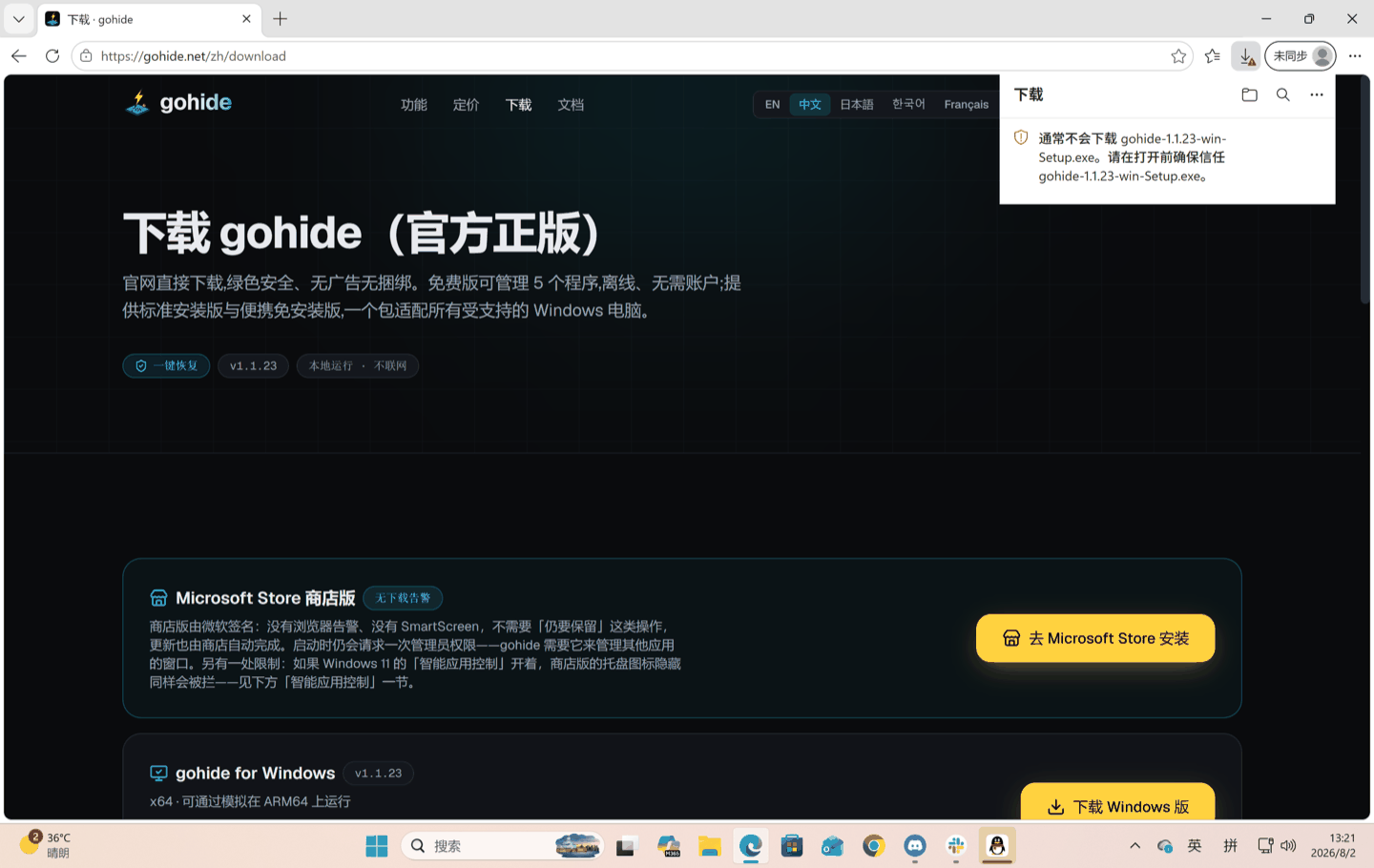Click the 去 Microsoft Store 安装 button

pyautogui.click(x=1095, y=638)
